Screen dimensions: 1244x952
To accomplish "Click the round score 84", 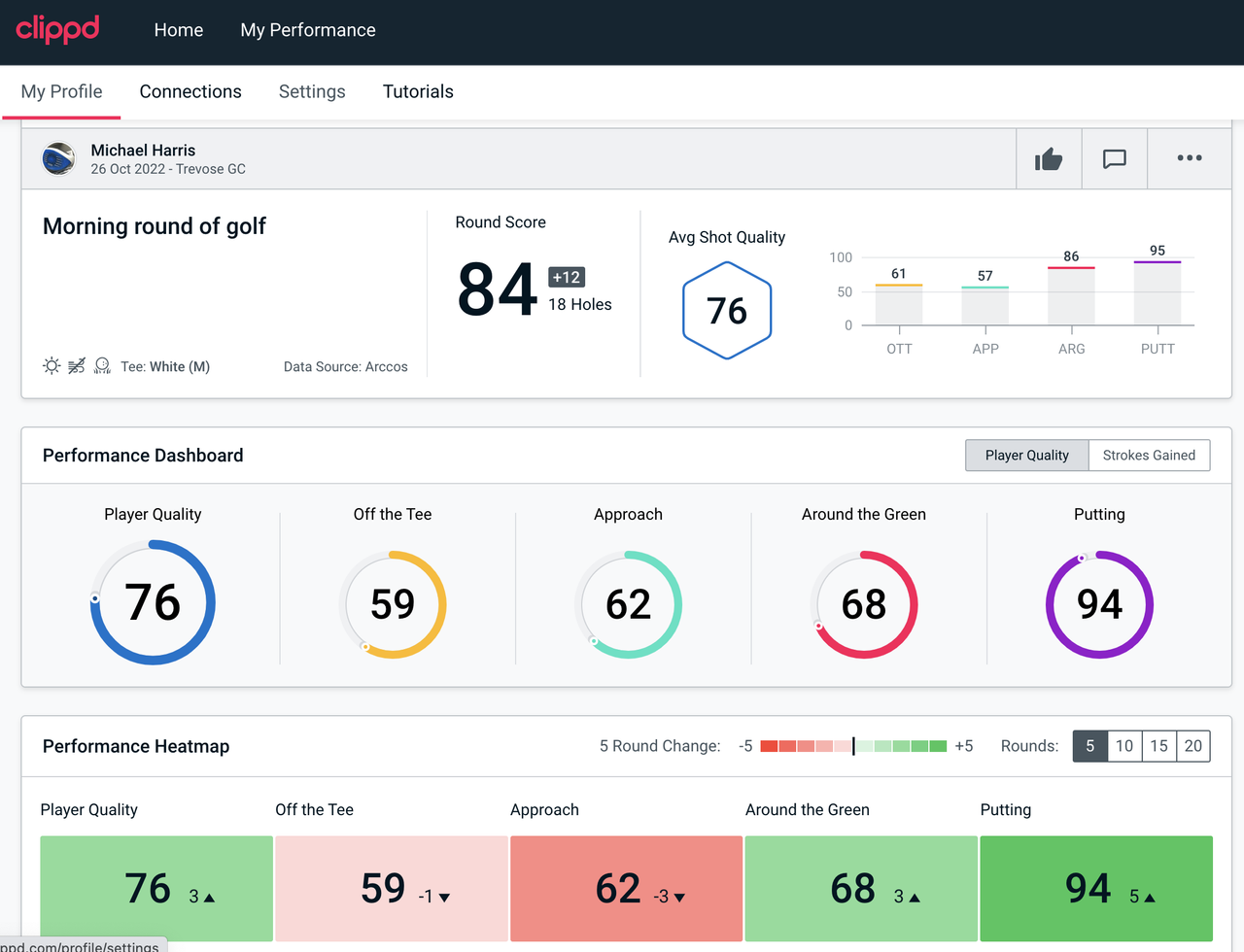I will tap(498, 289).
